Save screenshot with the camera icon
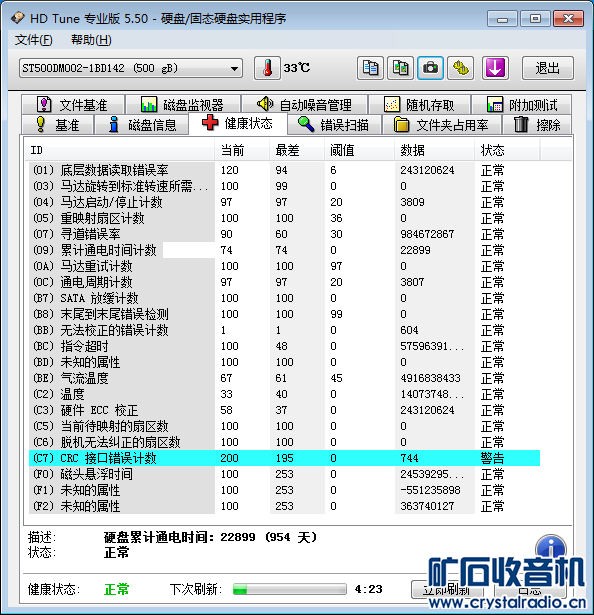The height and width of the screenshot is (615, 594). click(430, 68)
